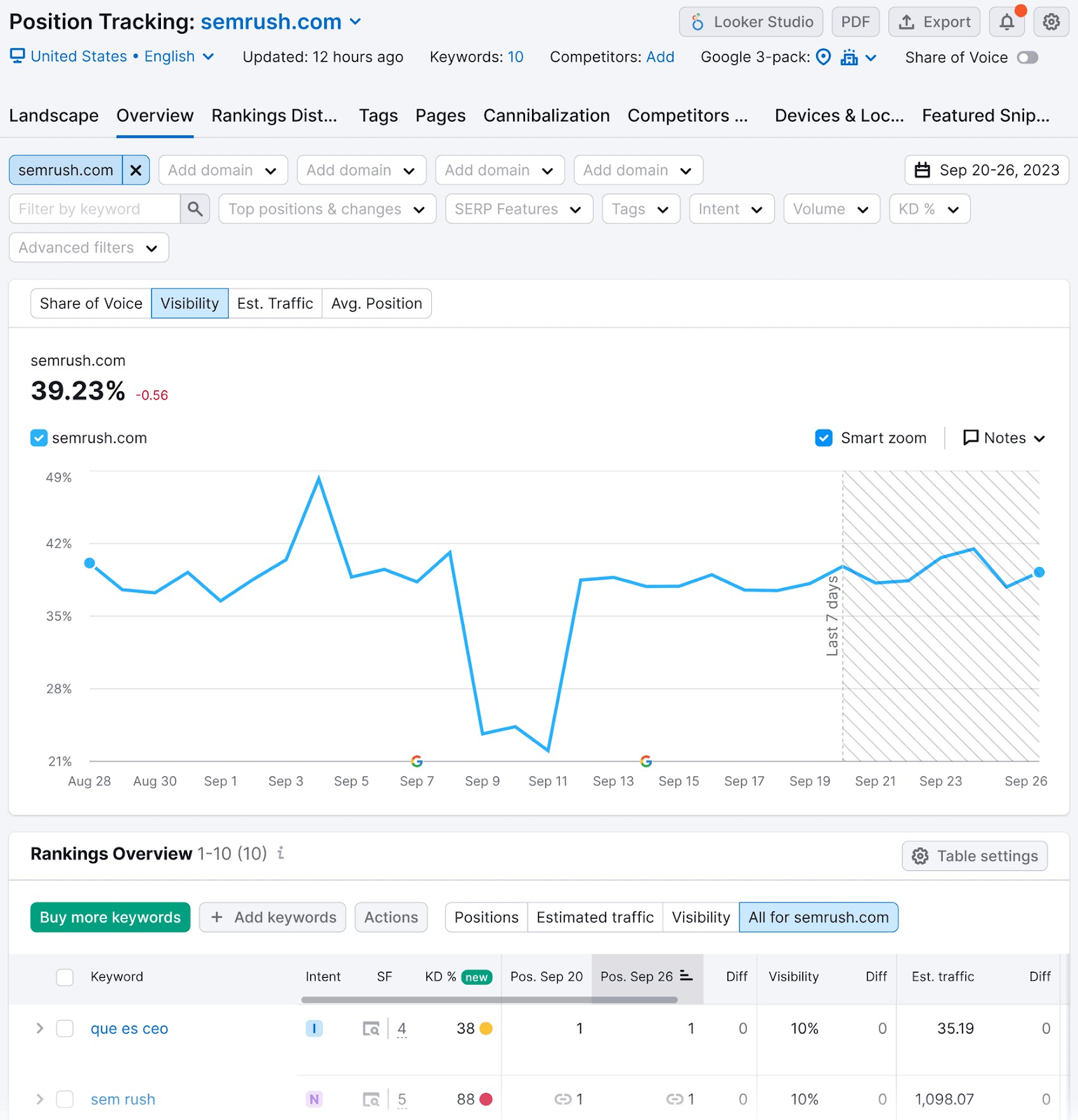Open the que es ceo keyword link
This screenshot has width=1078, height=1120.
click(x=129, y=1028)
